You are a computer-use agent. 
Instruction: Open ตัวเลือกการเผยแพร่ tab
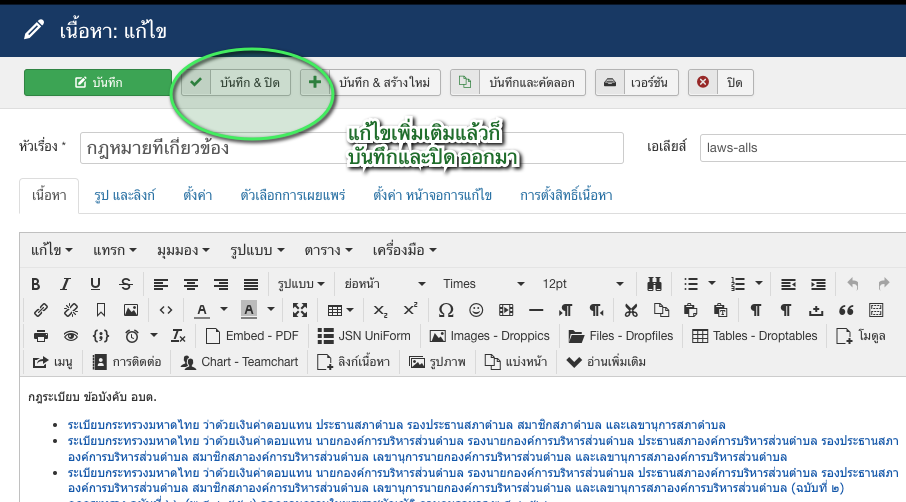tap(292, 195)
